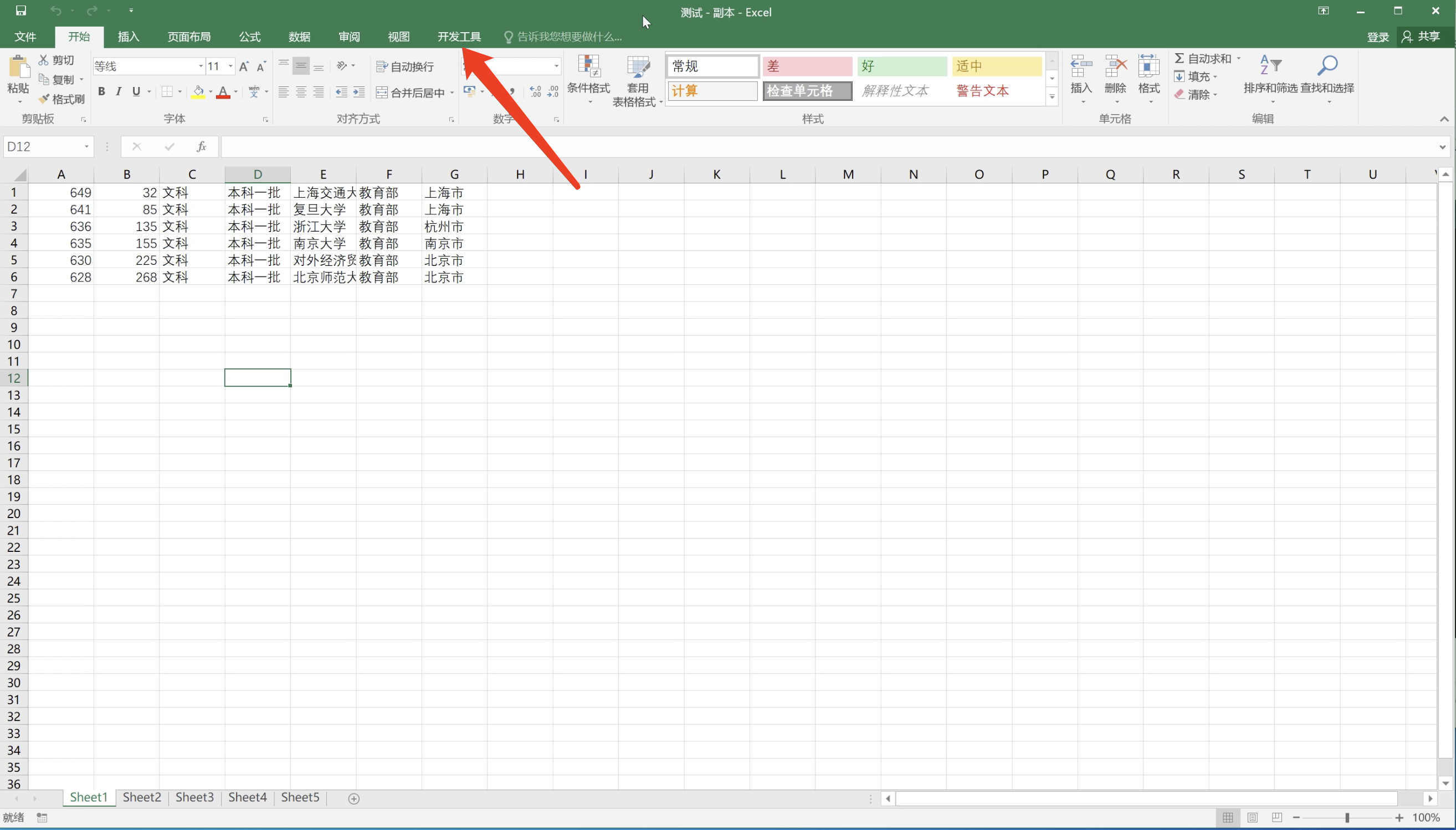Apply the 检查单元格 cell style
This screenshot has height=830, width=1456.
807,91
